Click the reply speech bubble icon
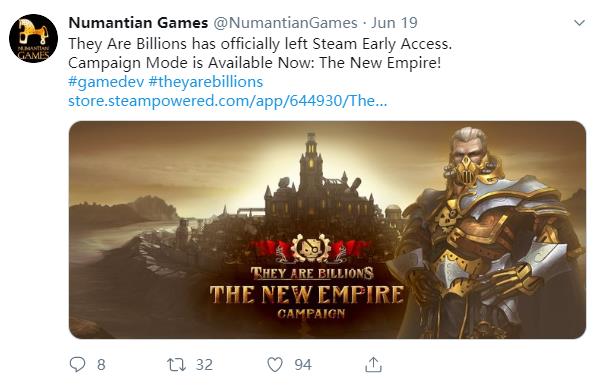Viewport: 595px width, 389px height. [77, 364]
